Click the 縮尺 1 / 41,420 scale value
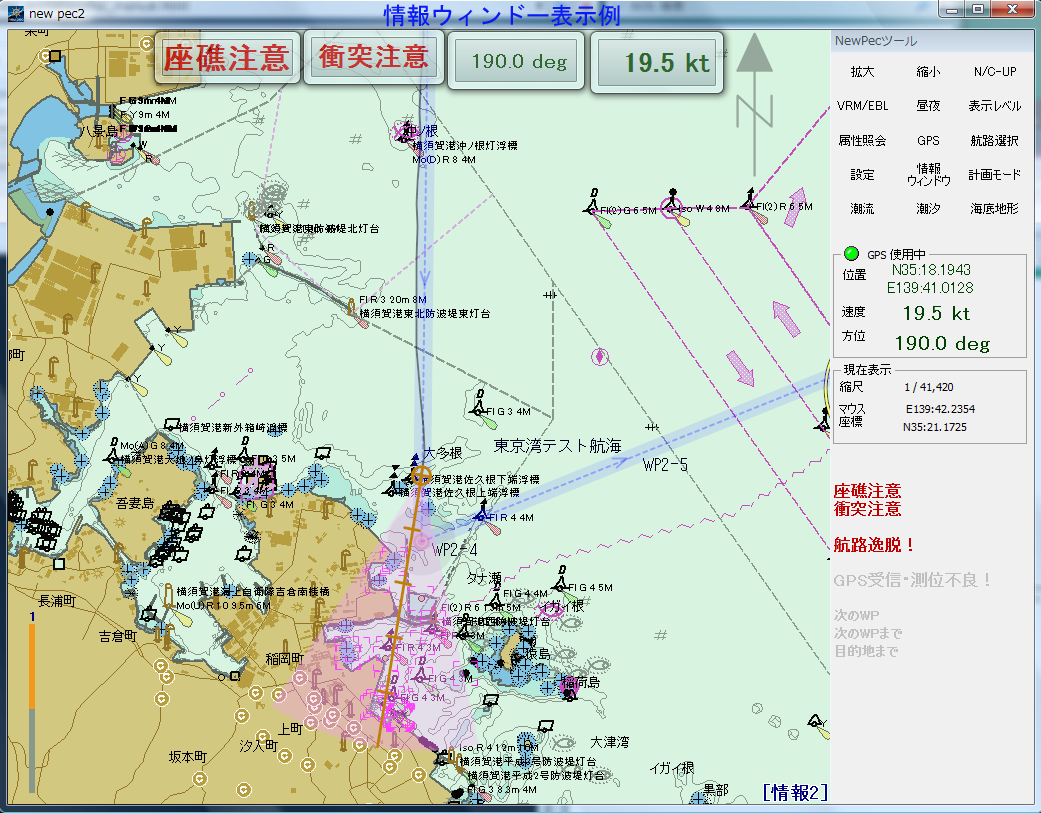Viewport: 1041px width, 813px height. click(x=928, y=387)
